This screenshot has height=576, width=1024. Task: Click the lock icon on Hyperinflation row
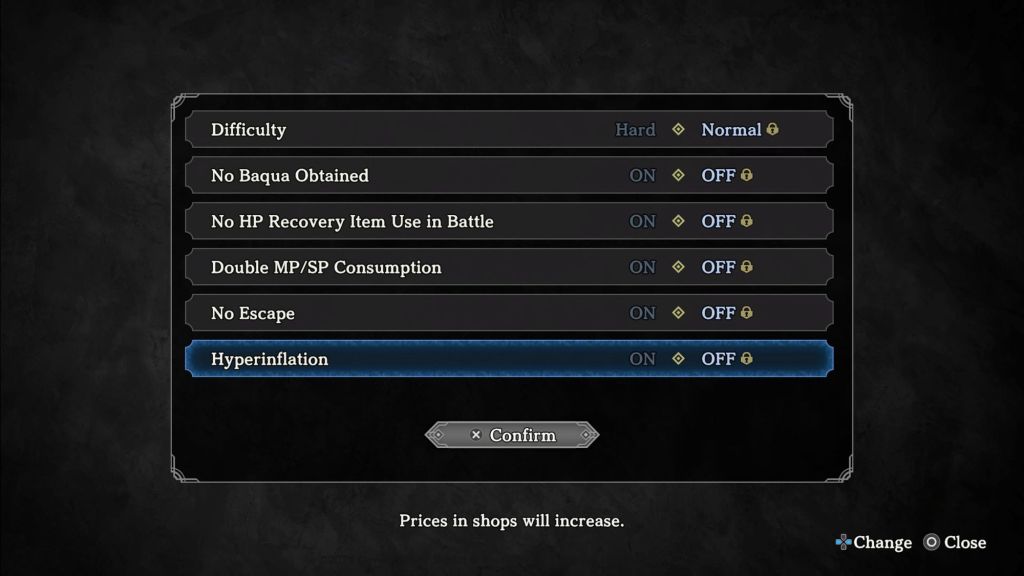[746, 359]
